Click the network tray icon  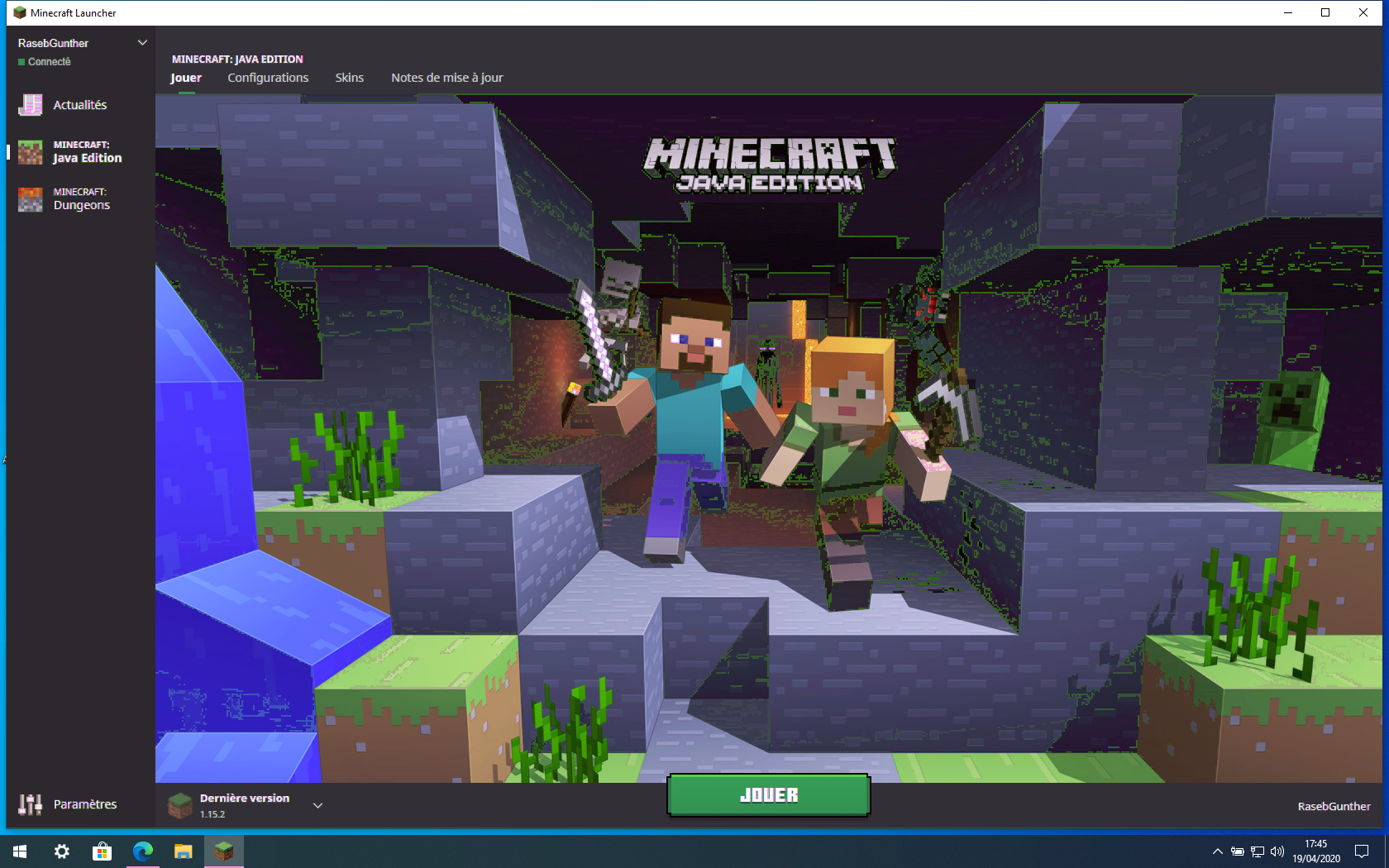1257,851
